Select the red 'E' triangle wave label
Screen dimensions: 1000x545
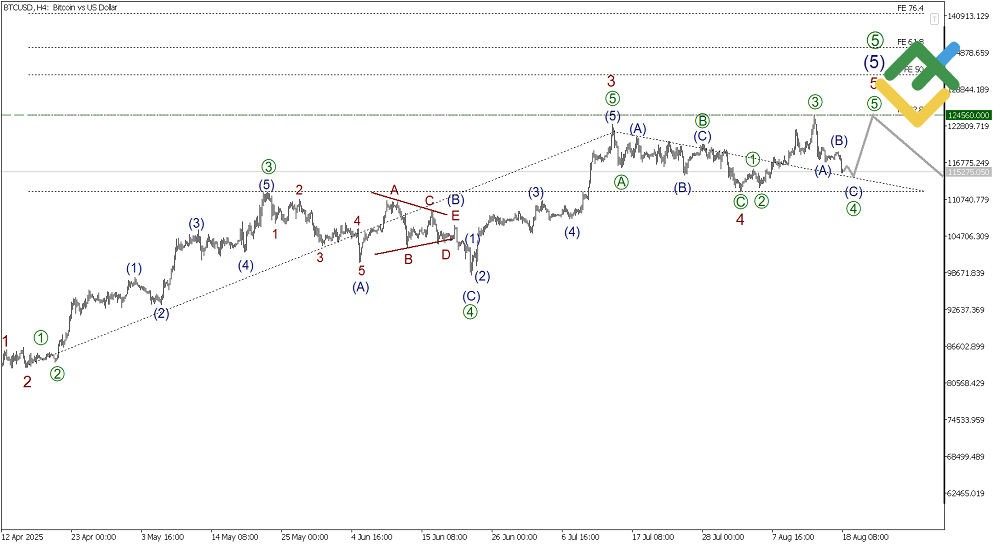point(455,215)
